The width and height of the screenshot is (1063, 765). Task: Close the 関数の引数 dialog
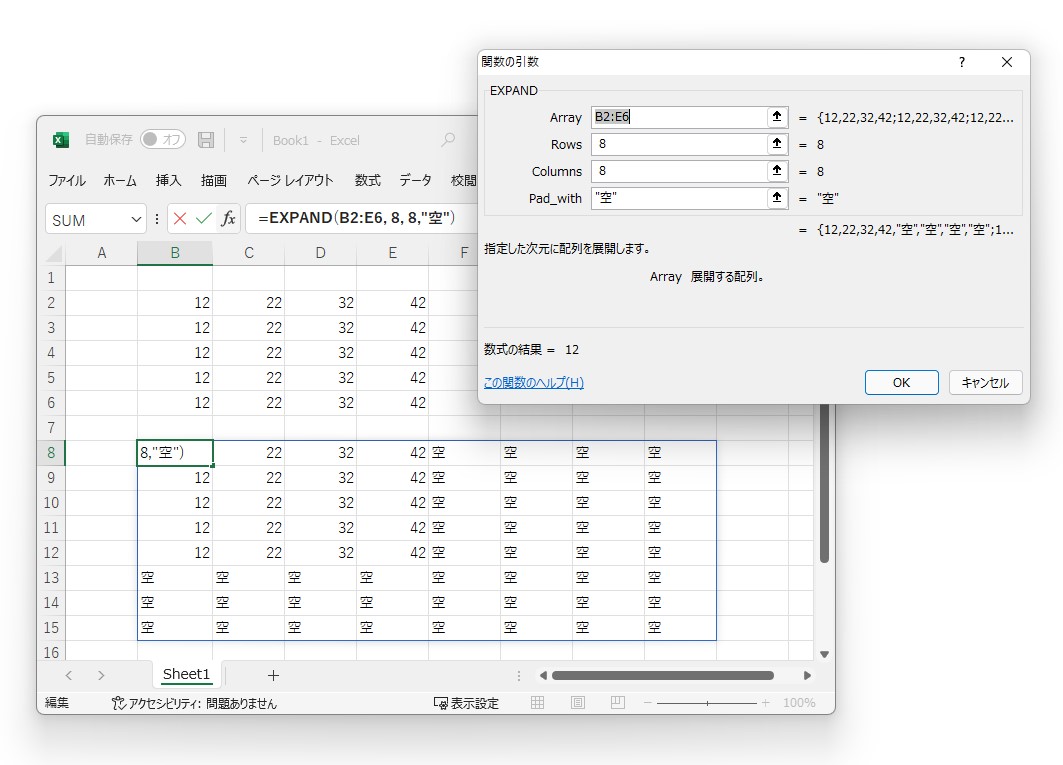pos(1007,62)
